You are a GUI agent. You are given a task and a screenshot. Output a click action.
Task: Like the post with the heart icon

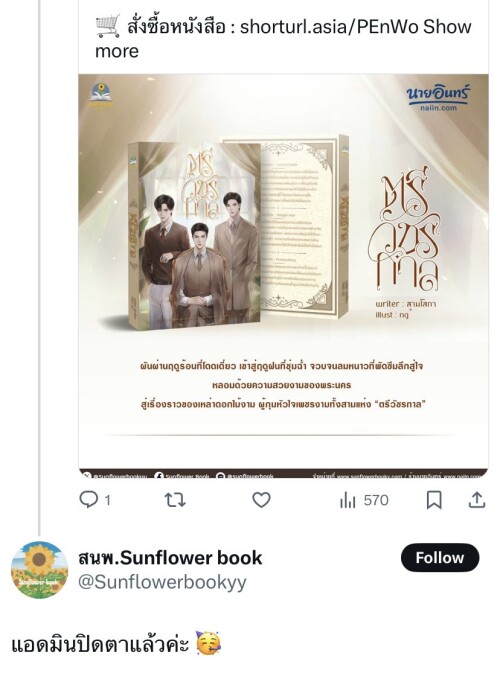[261, 500]
